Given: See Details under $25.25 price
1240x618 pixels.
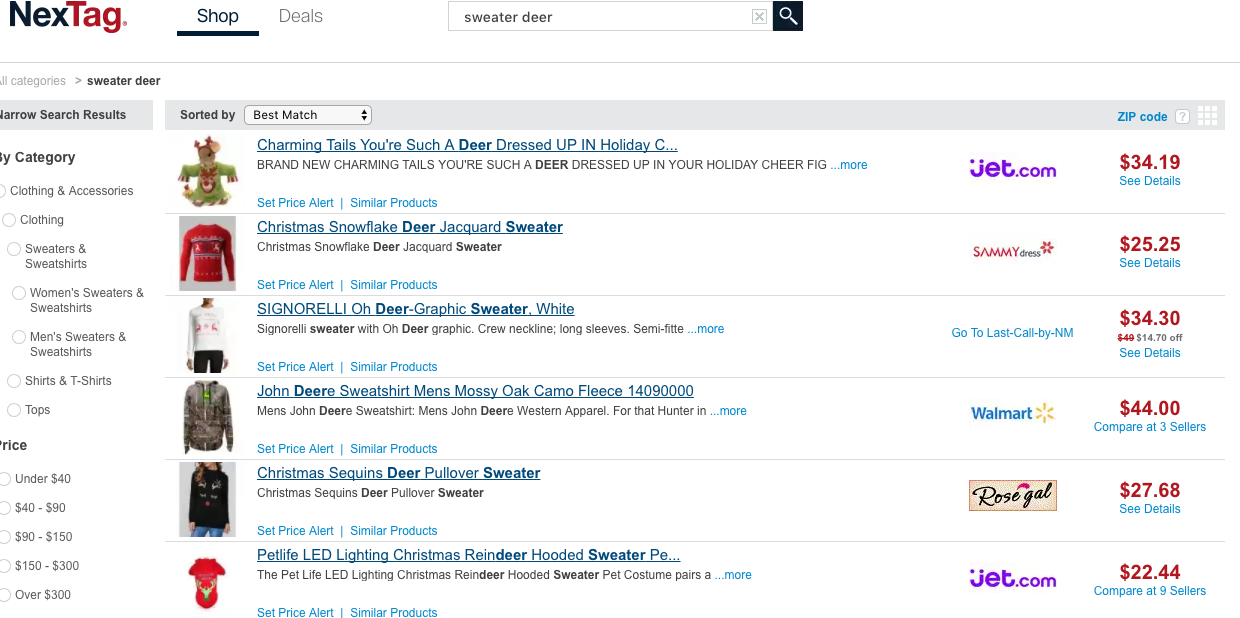Looking at the screenshot, I should [x=1150, y=263].
